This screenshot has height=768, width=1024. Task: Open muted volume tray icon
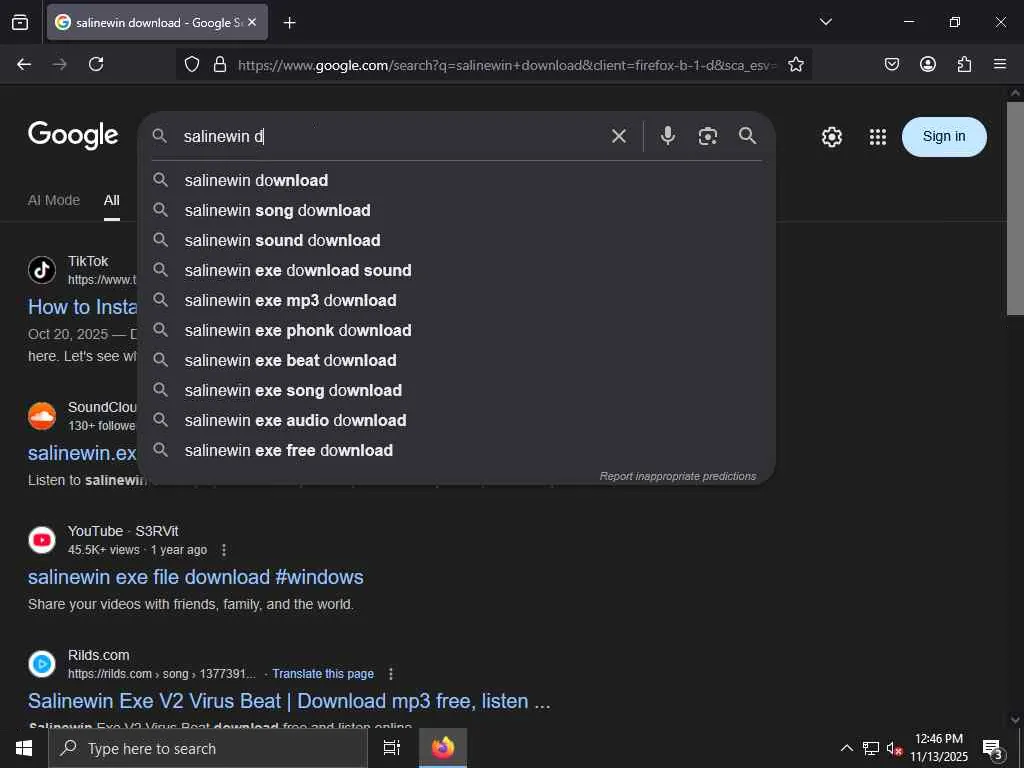894,748
